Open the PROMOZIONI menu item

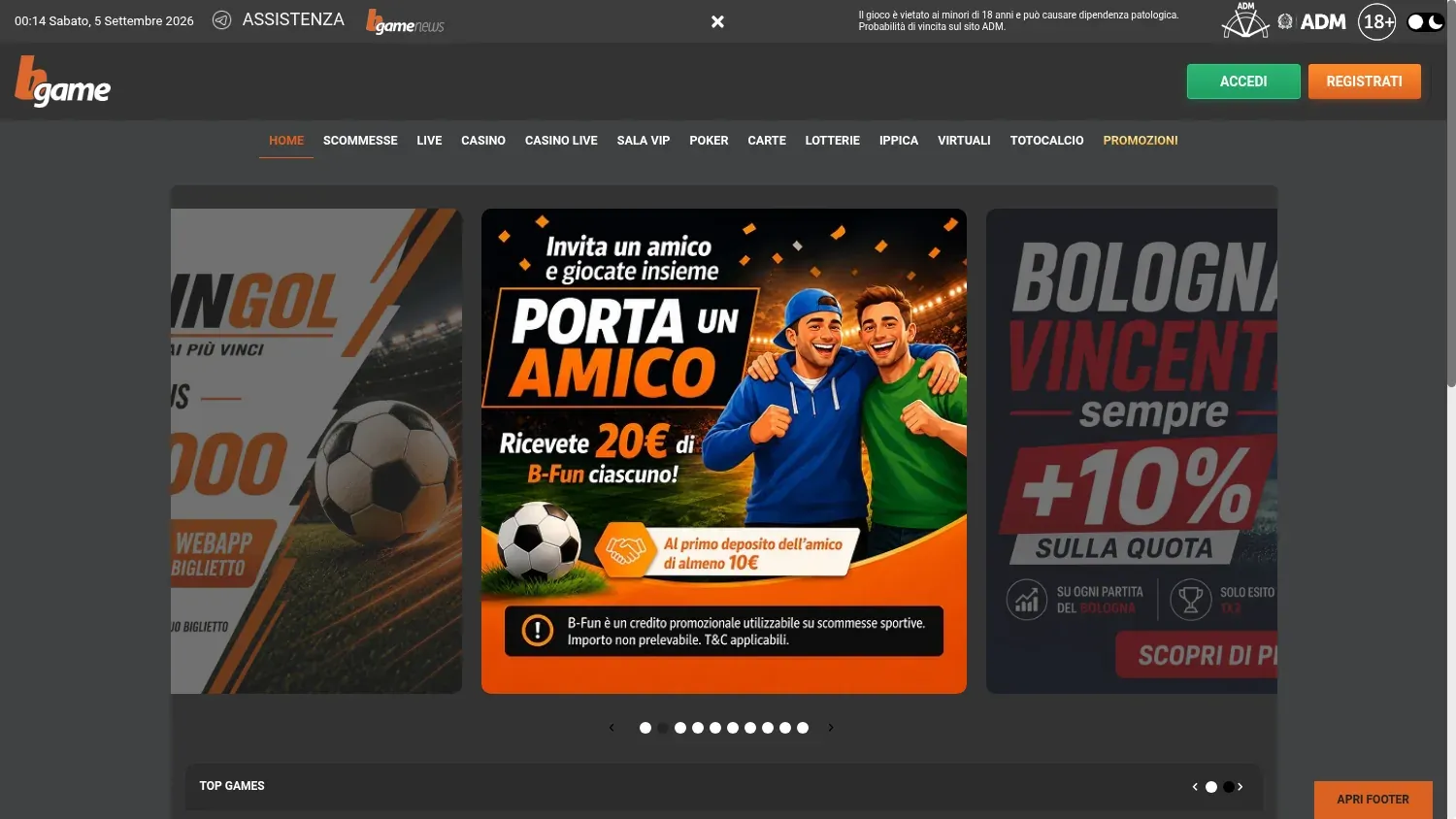pyautogui.click(x=1141, y=141)
